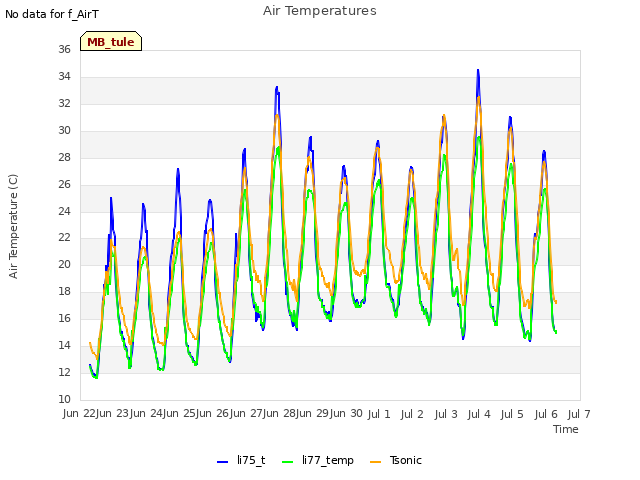Click the 34 y-axis tick label
Viewport: 640px width, 480px height.
64,76
